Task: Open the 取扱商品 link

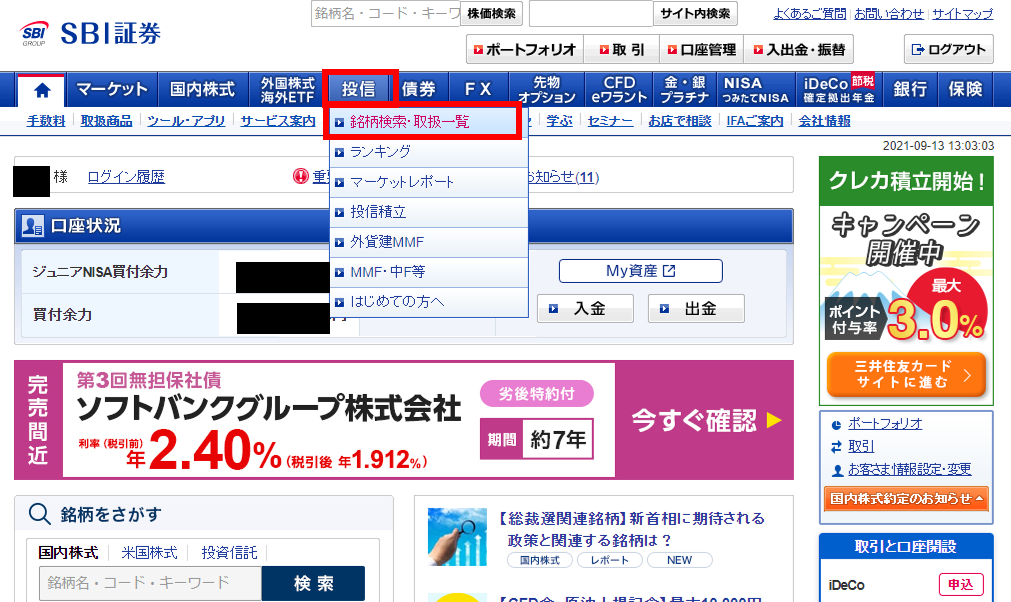Action: [x=106, y=121]
